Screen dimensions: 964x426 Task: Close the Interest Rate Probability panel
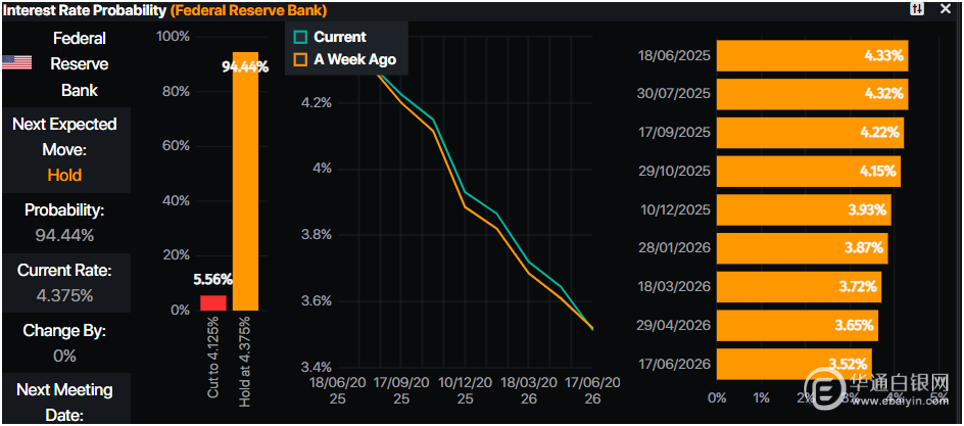[x=945, y=9]
